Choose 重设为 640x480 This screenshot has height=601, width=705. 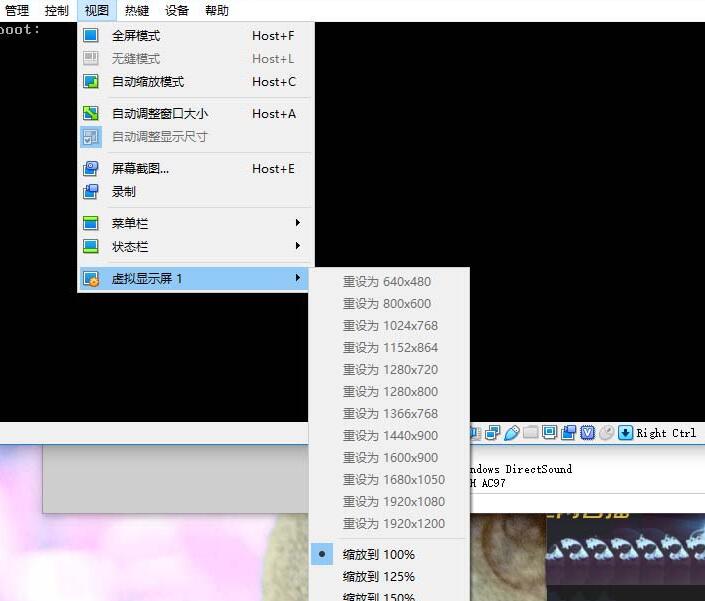coord(389,282)
